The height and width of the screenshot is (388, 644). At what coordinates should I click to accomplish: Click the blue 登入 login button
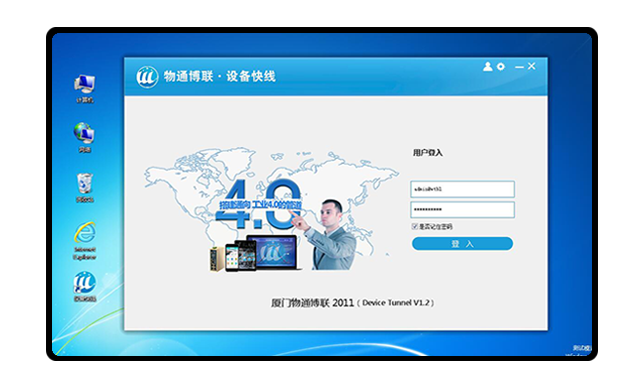(x=462, y=244)
